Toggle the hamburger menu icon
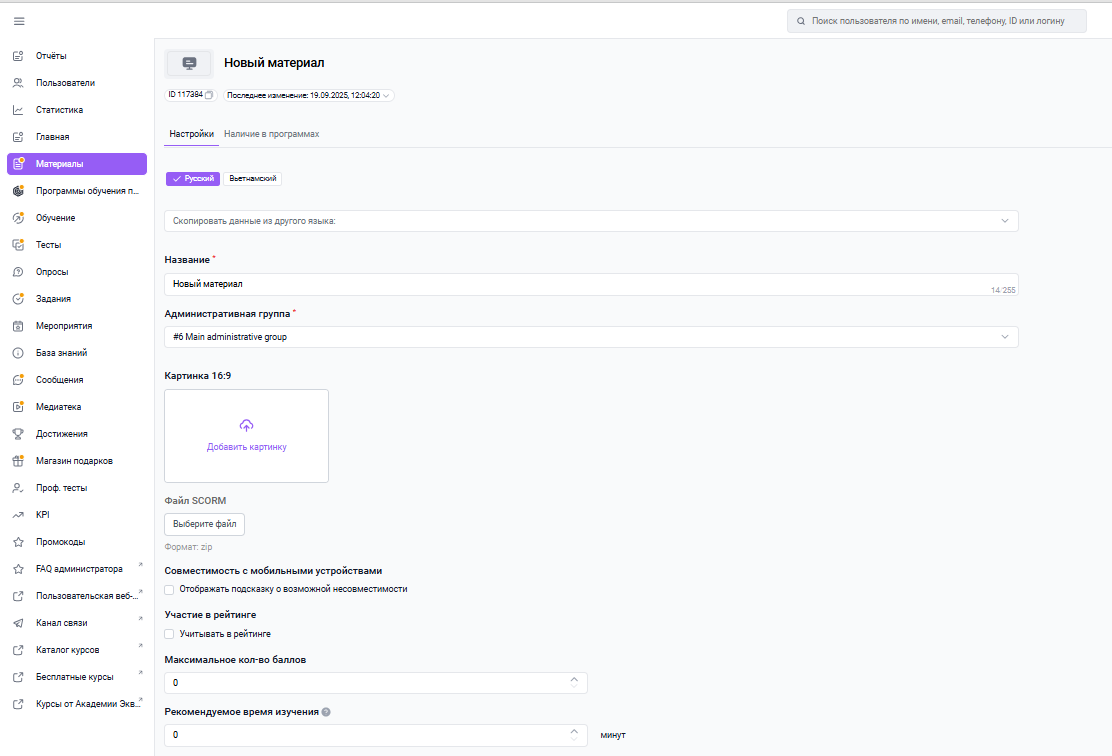This screenshot has height=756, width=1112. pyautogui.click(x=19, y=21)
